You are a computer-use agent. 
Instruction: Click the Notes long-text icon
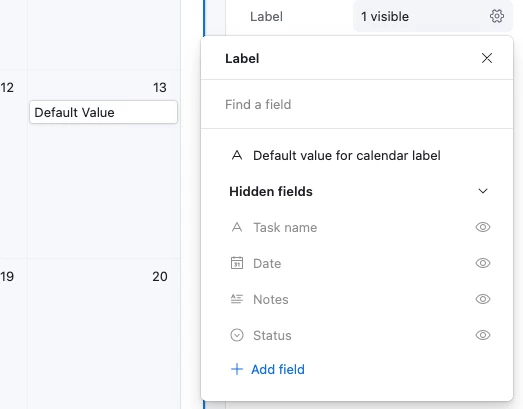[237, 299]
